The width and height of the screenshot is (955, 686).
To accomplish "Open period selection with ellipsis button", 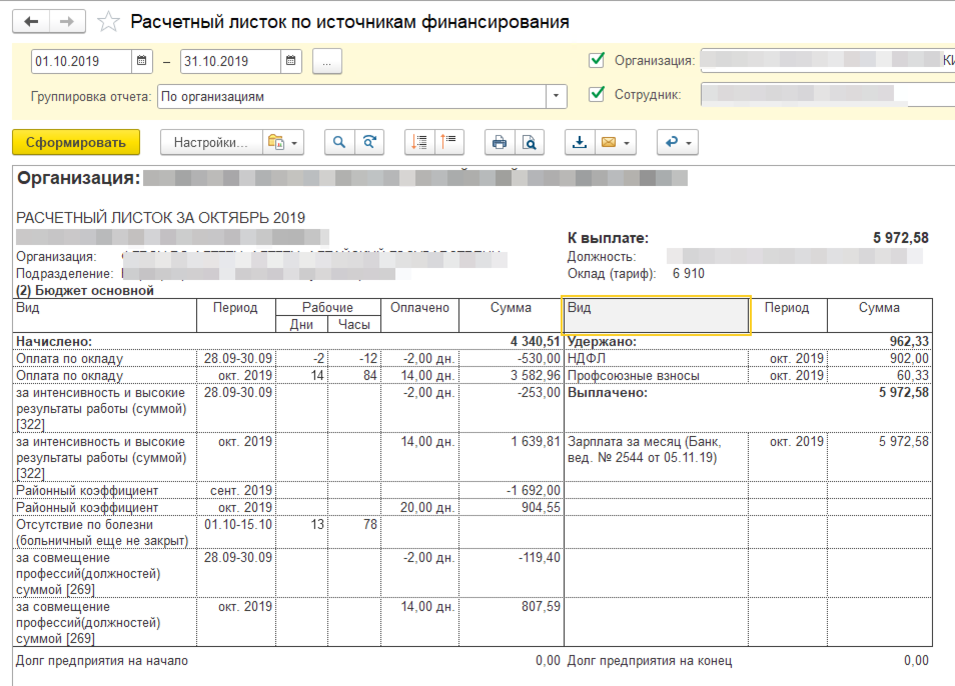I will tap(327, 62).
